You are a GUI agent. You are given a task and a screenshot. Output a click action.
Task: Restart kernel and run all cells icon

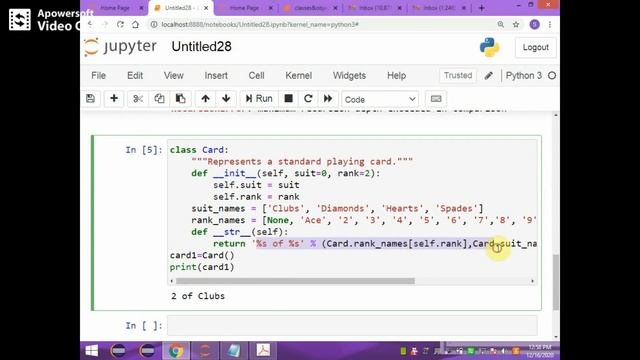328,99
